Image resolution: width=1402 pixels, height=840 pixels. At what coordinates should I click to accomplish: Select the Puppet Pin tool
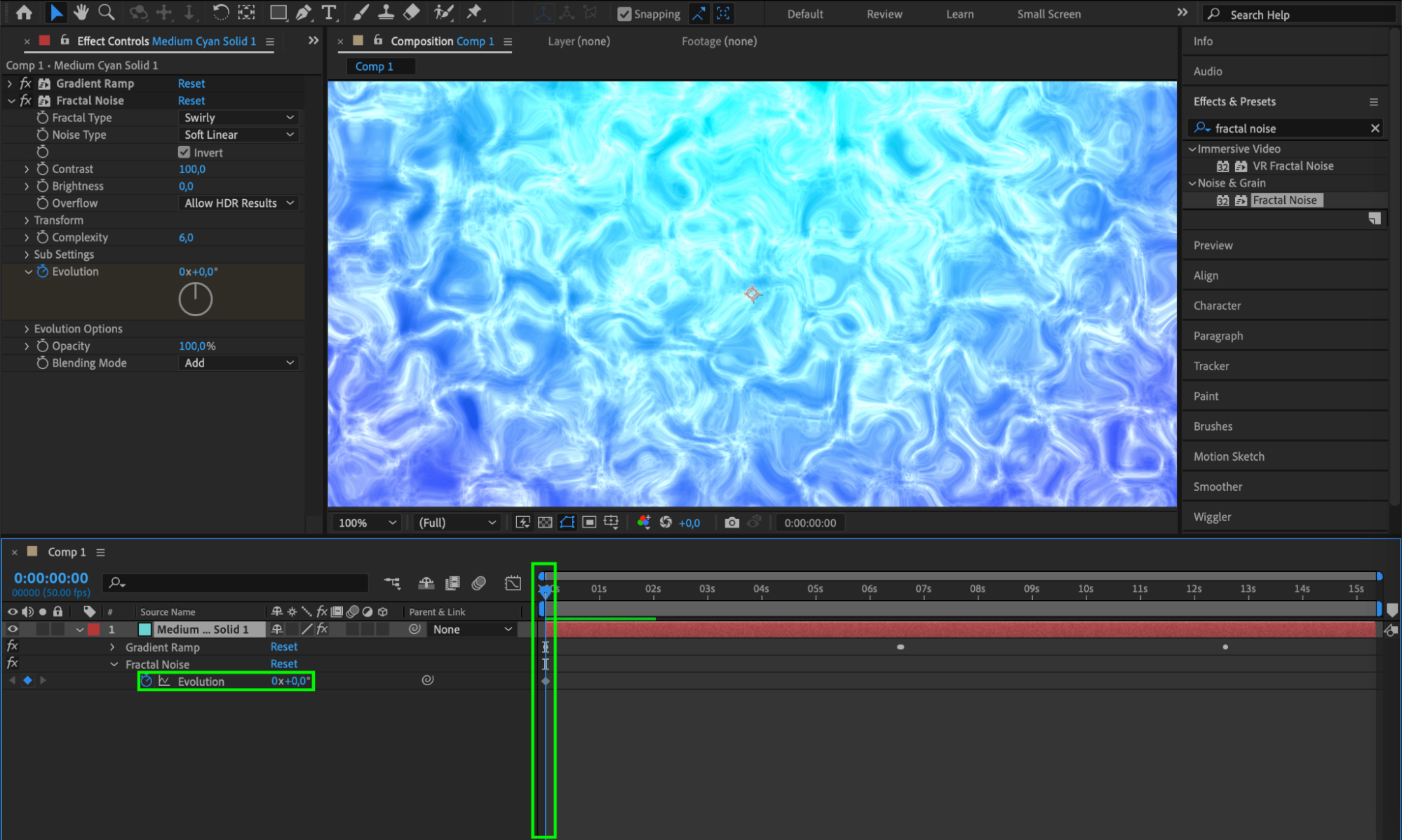[x=475, y=12]
